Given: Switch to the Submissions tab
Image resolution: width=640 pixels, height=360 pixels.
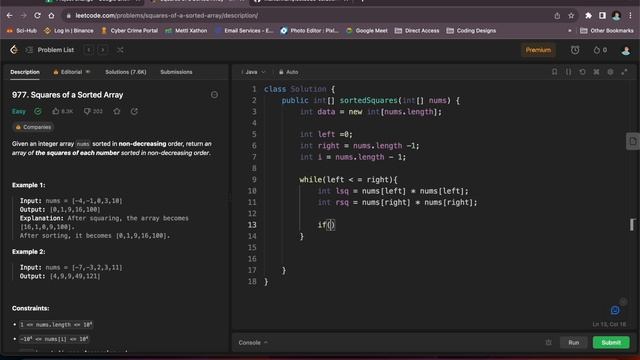Looking at the screenshot, I should (x=176, y=72).
